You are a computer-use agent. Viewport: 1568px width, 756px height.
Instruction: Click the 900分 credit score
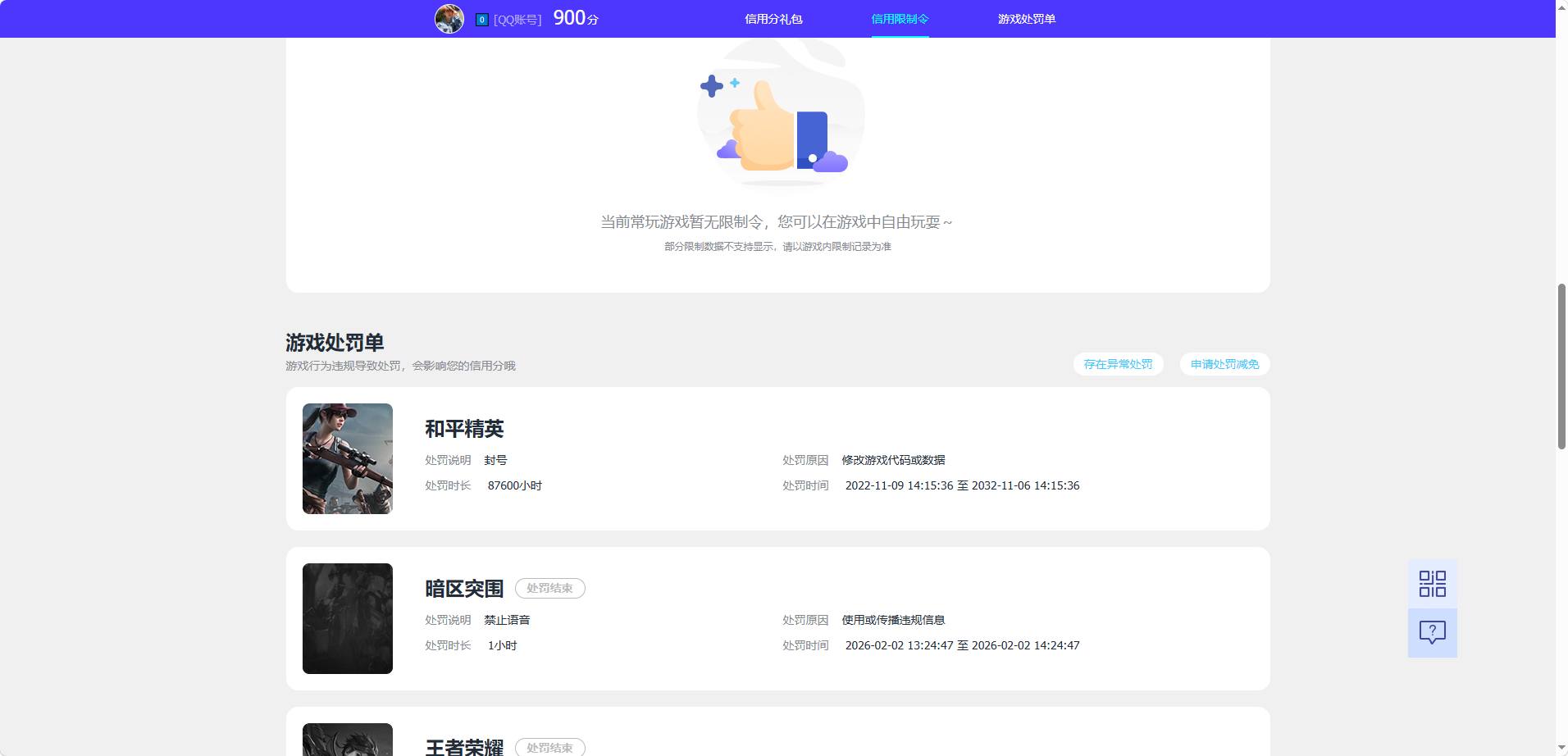point(576,18)
